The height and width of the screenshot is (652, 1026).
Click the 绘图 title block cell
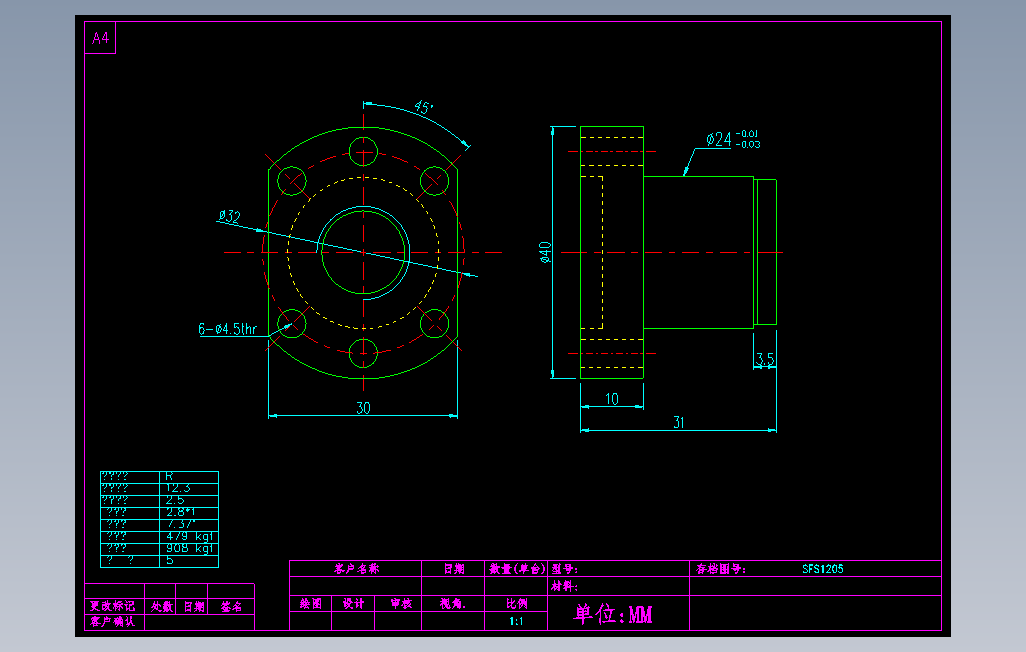311,604
